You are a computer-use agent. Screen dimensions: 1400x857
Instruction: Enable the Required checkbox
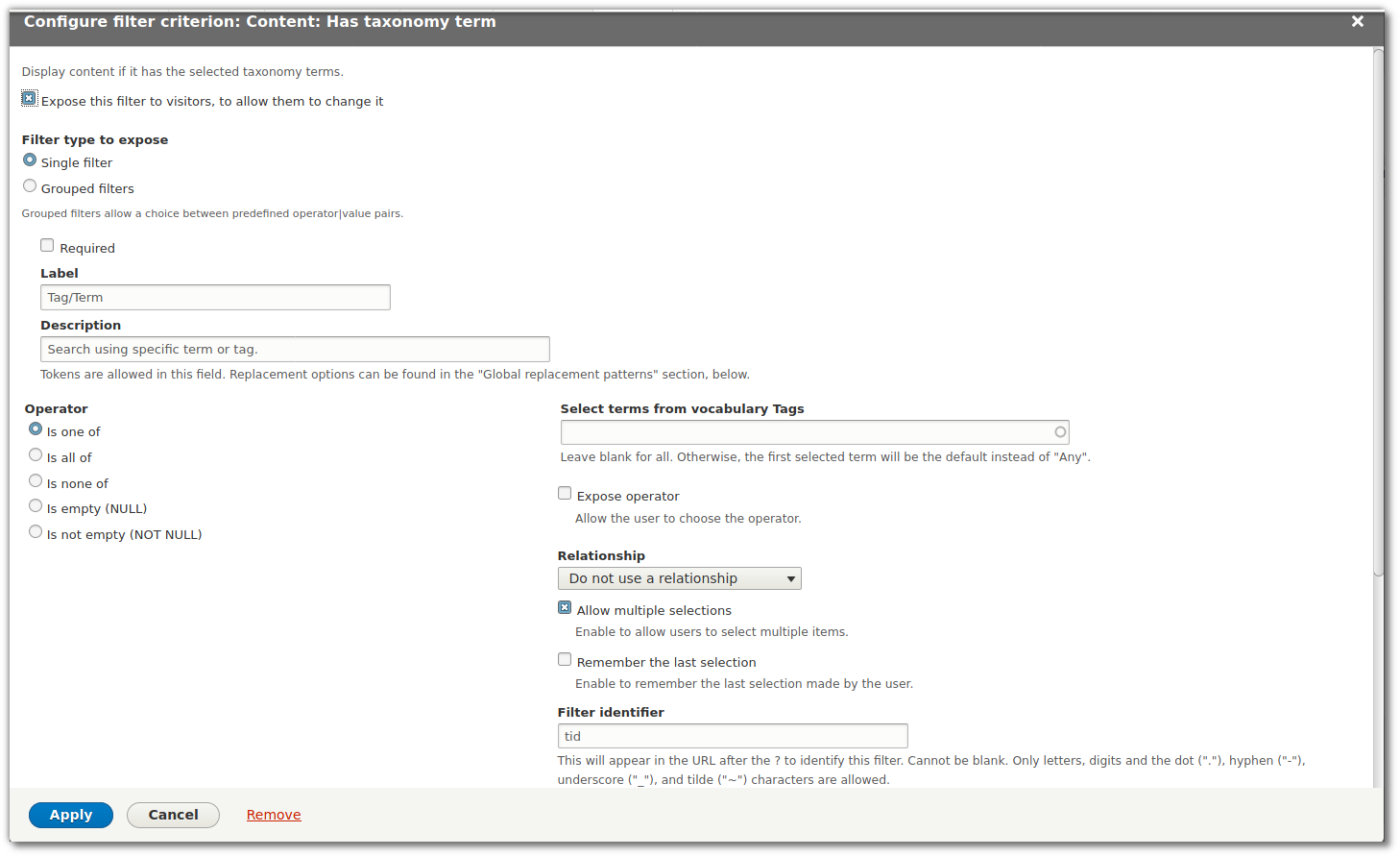47,245
